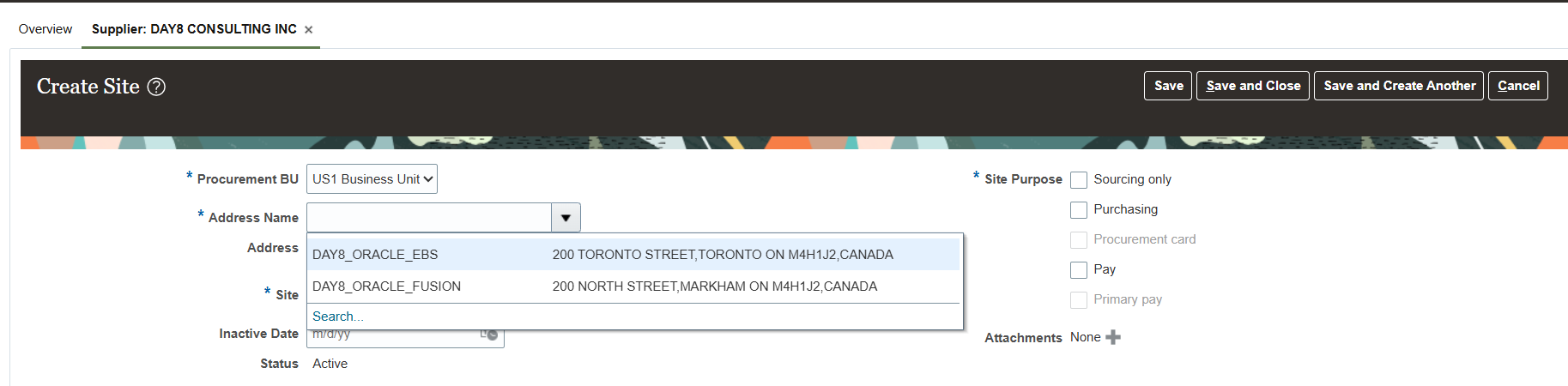The height and width of the screenshot is (386, 1568).
Task: Click Save and Close
Action: point(1253,86)
